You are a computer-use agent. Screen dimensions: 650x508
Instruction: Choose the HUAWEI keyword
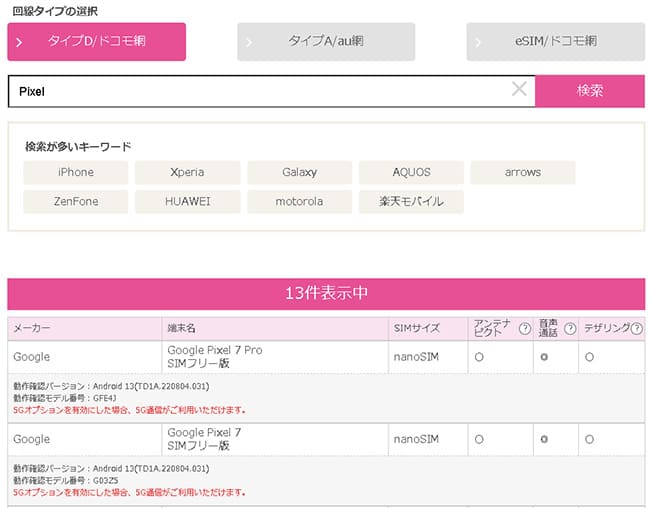[x=187, y=202]
